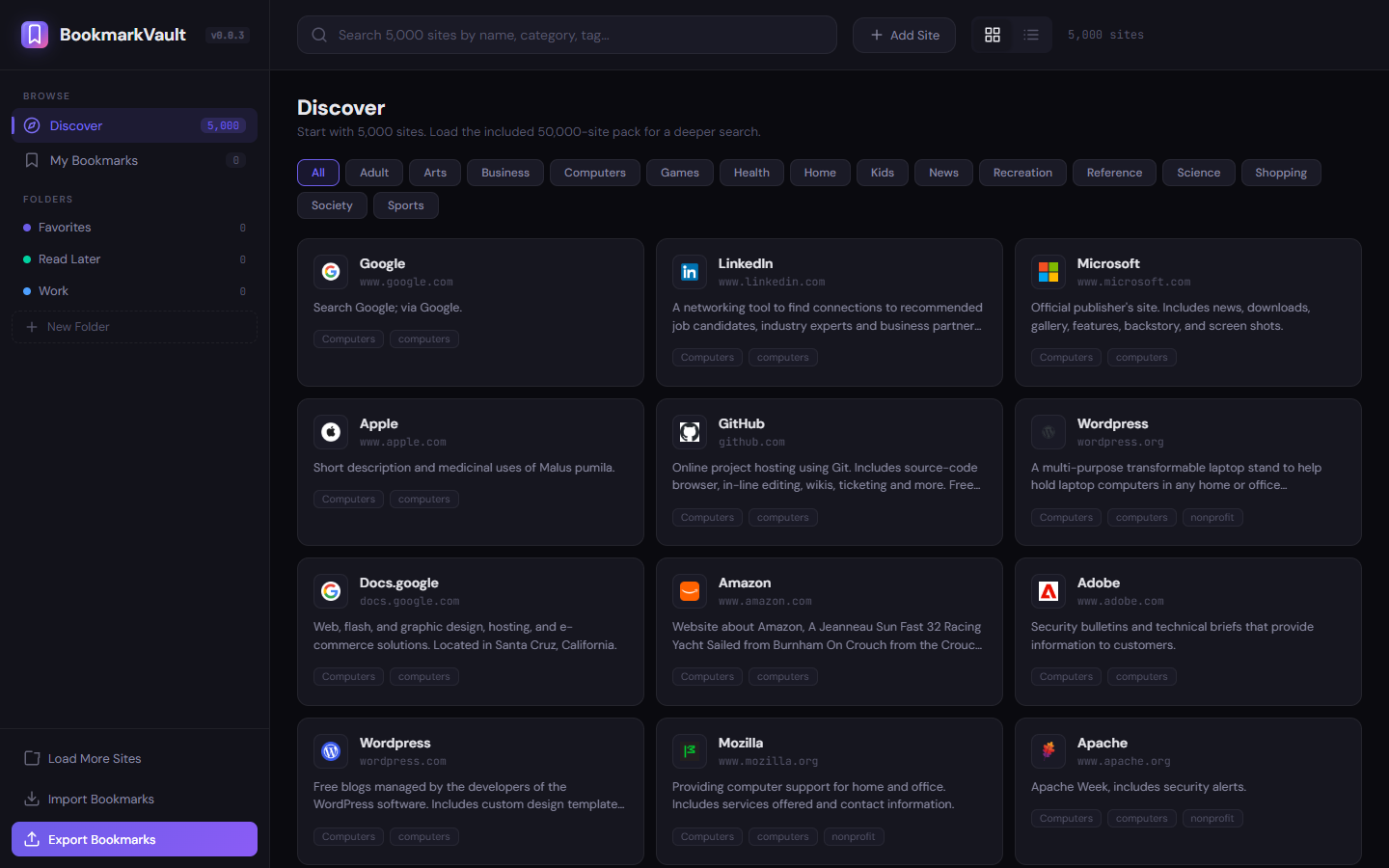Open the Favorites folder
Image resolution: width=1389 pixels, height=868 pixels.
[134, 228]
